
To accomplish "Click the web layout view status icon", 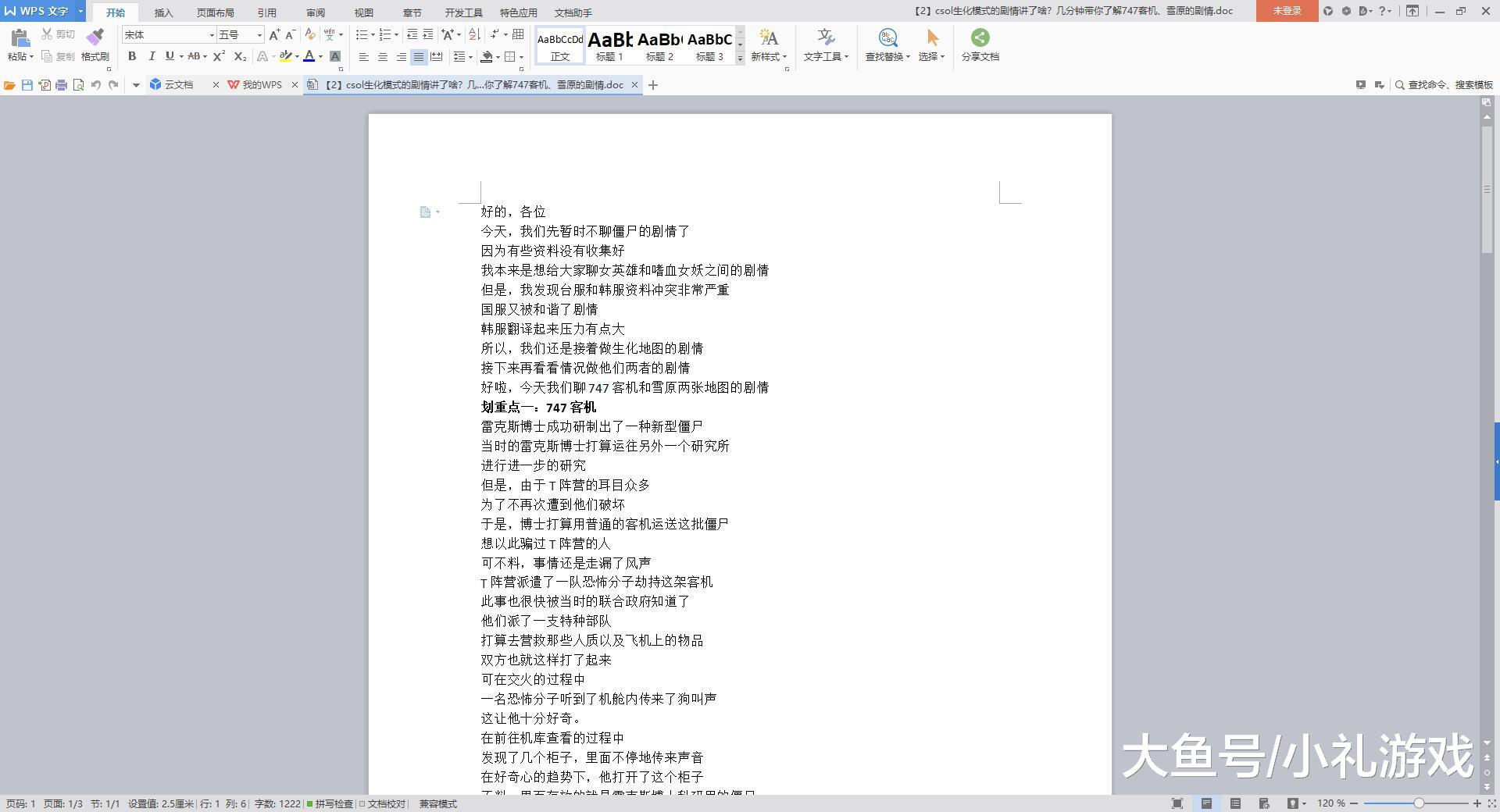I will (1264, 803).
